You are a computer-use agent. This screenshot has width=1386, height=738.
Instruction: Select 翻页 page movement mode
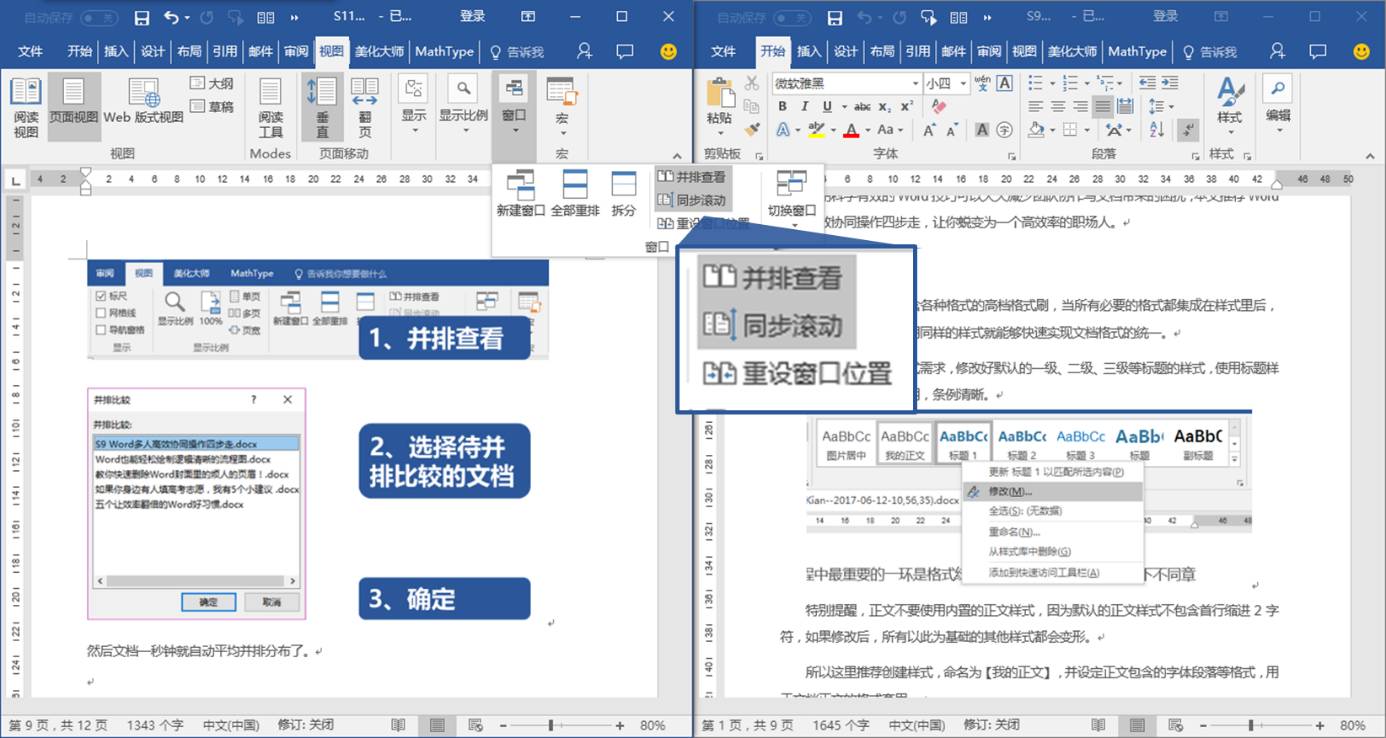366,108
